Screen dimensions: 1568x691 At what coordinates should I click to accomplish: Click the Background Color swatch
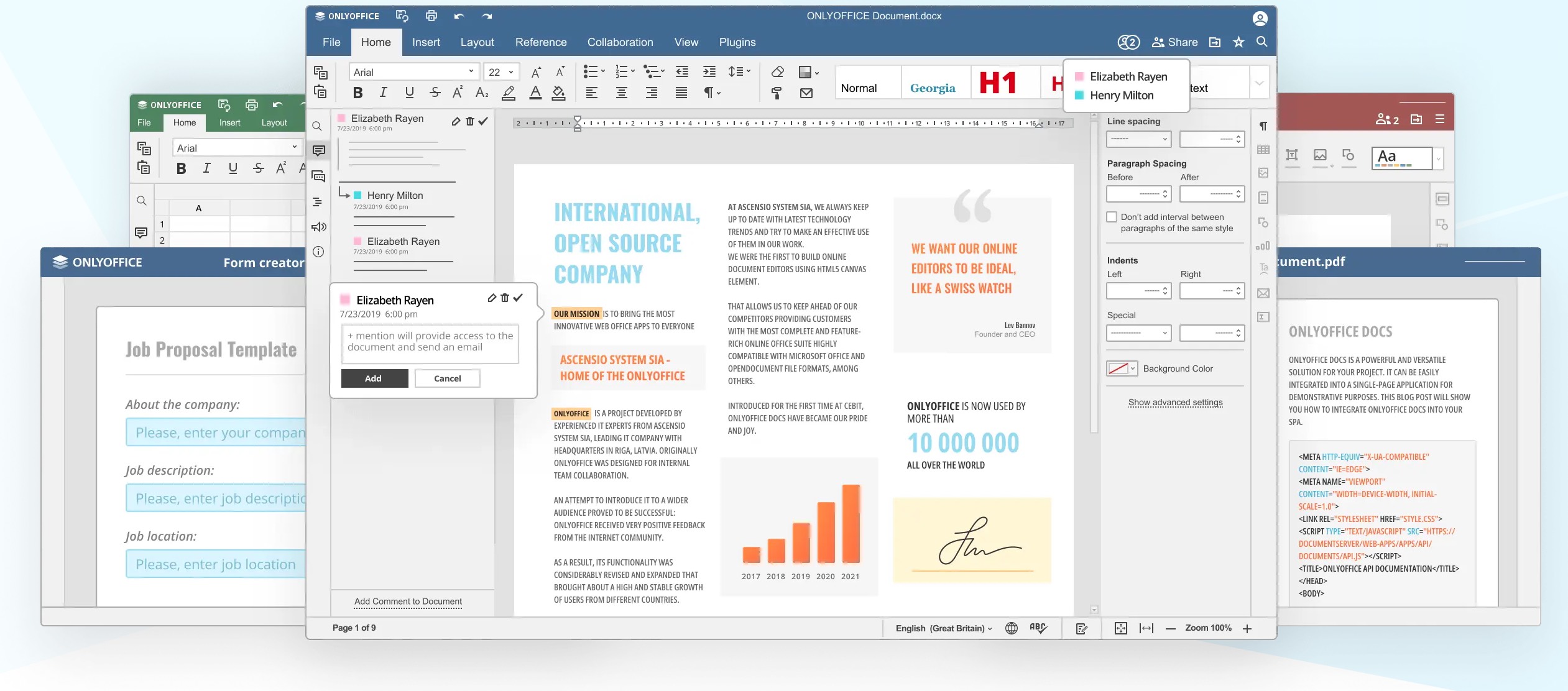[x=1118, y=368]
